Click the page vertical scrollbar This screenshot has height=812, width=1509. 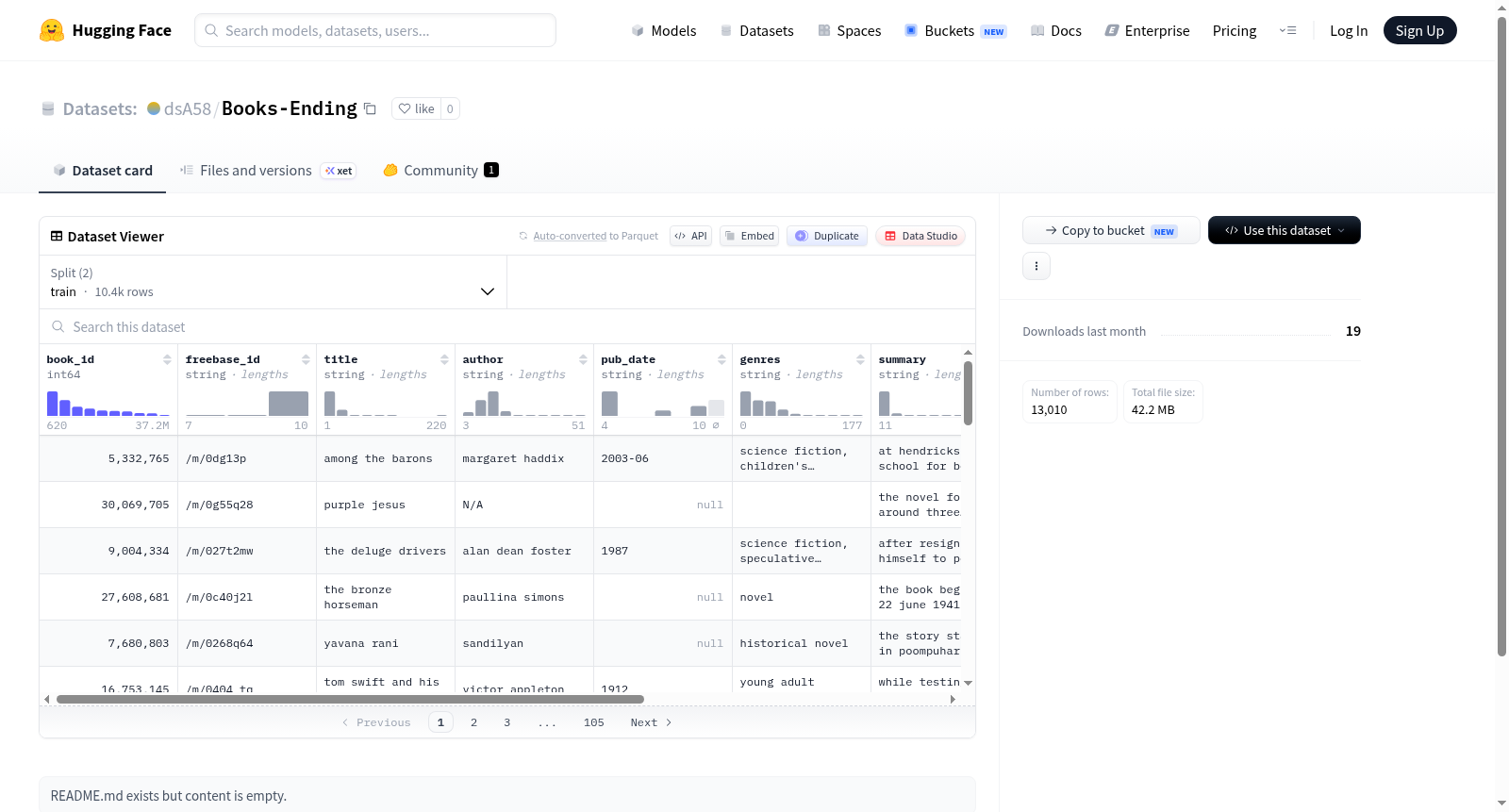click(x=1501, y=335)
